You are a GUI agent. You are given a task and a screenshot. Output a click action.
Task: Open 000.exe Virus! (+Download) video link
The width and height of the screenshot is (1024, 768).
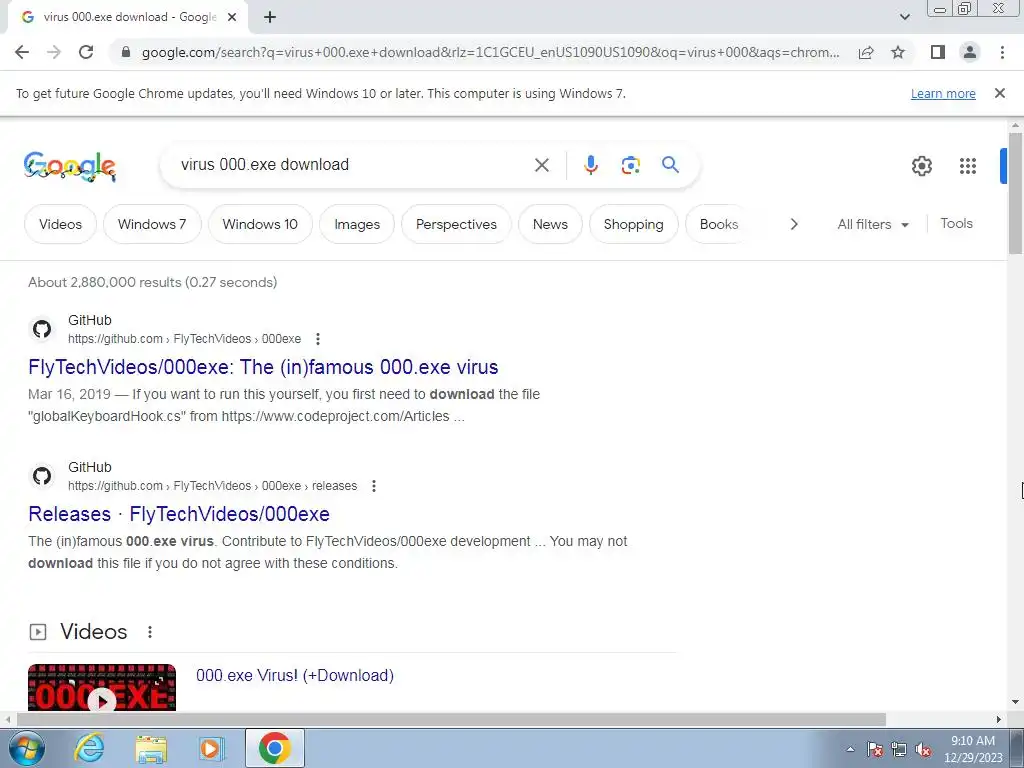(x=295, y=675)
